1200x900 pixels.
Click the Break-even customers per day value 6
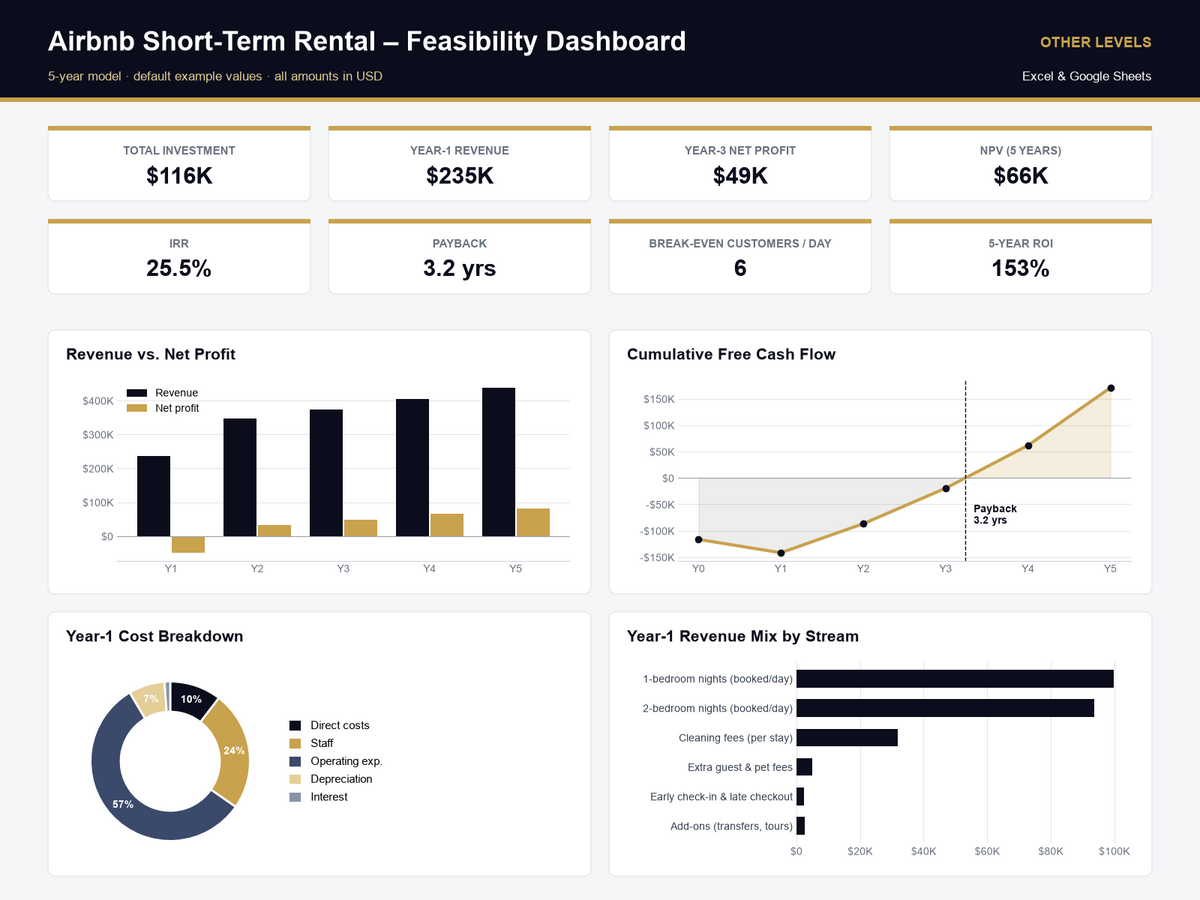[740, 269]
